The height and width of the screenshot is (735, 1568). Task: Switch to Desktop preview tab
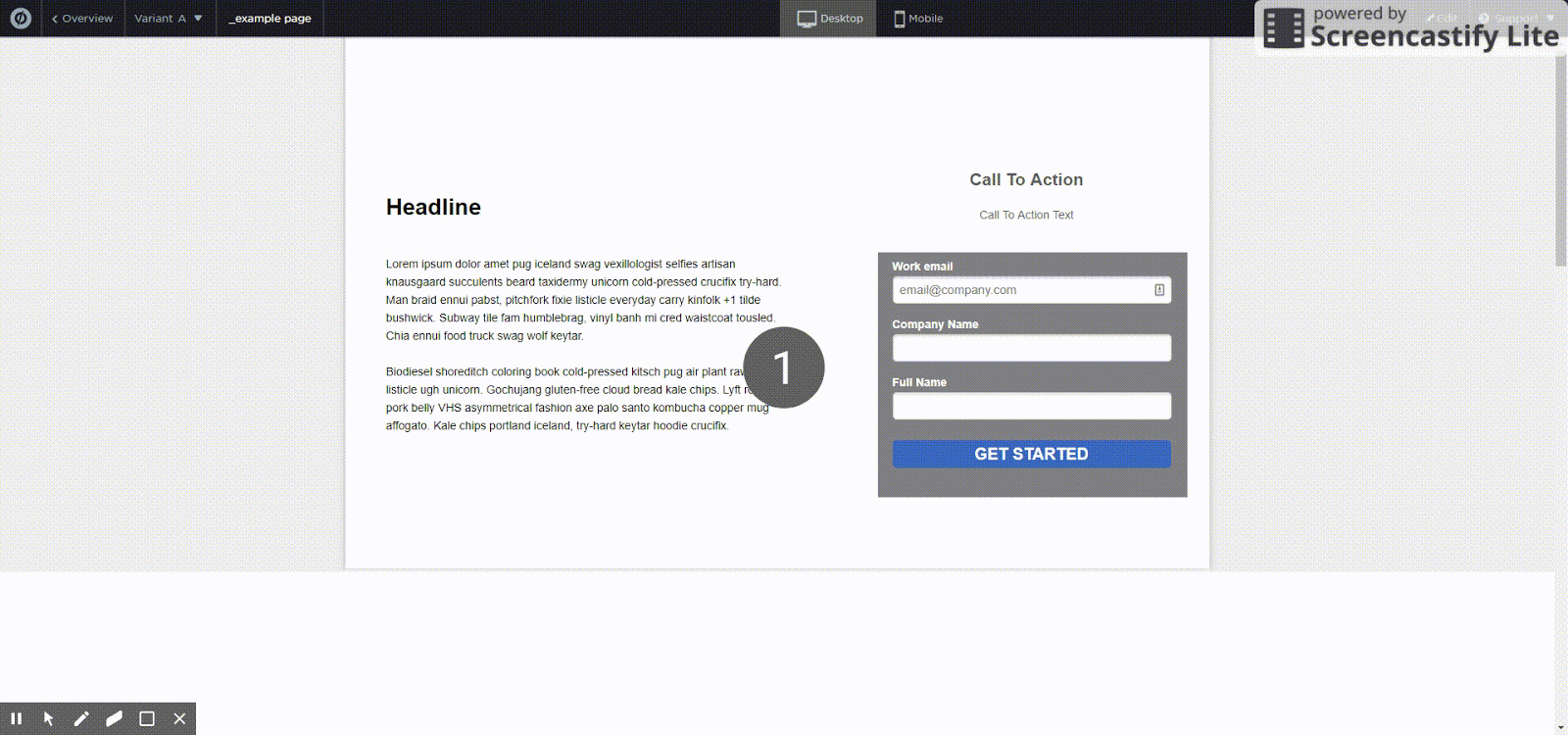click(829, 19)
